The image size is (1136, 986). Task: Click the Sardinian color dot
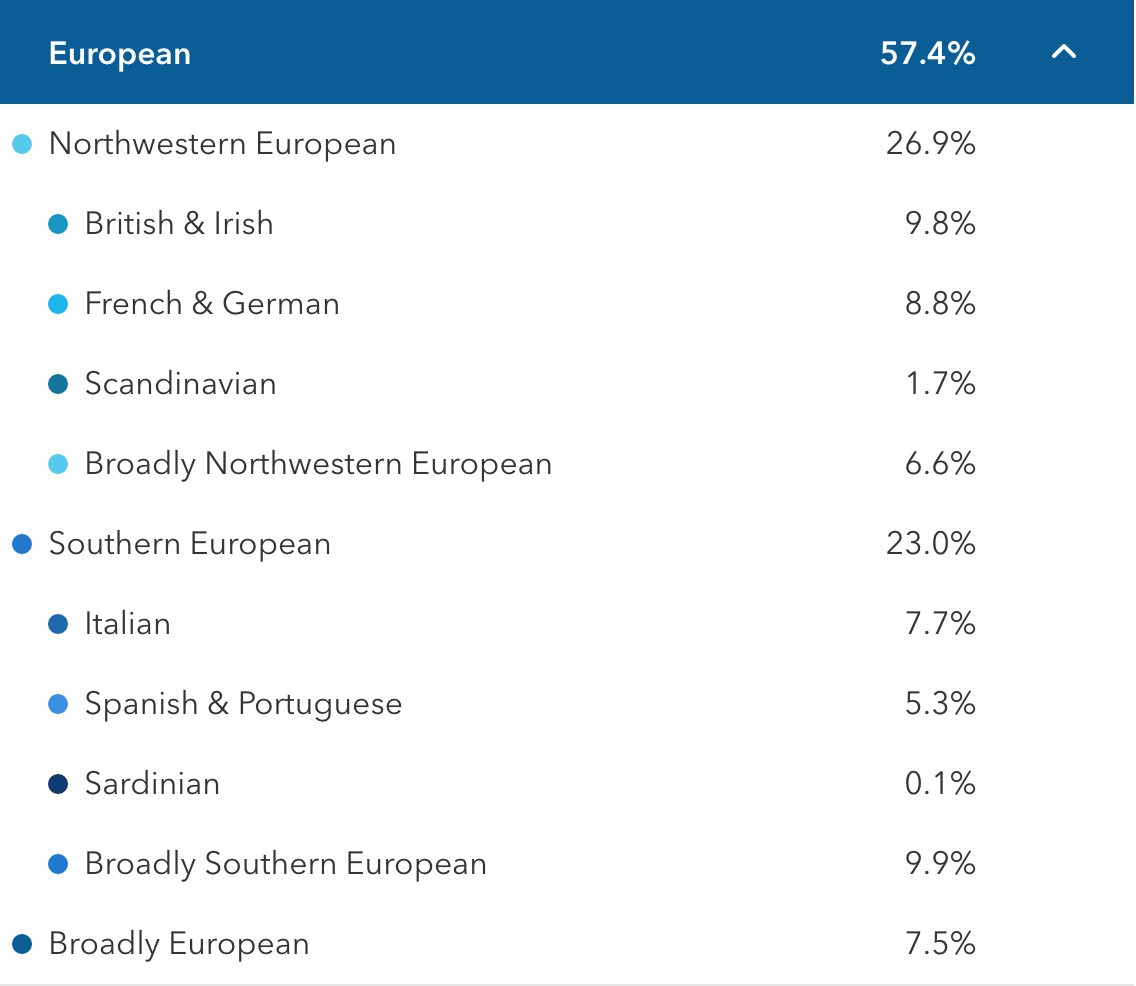point(58,784)
